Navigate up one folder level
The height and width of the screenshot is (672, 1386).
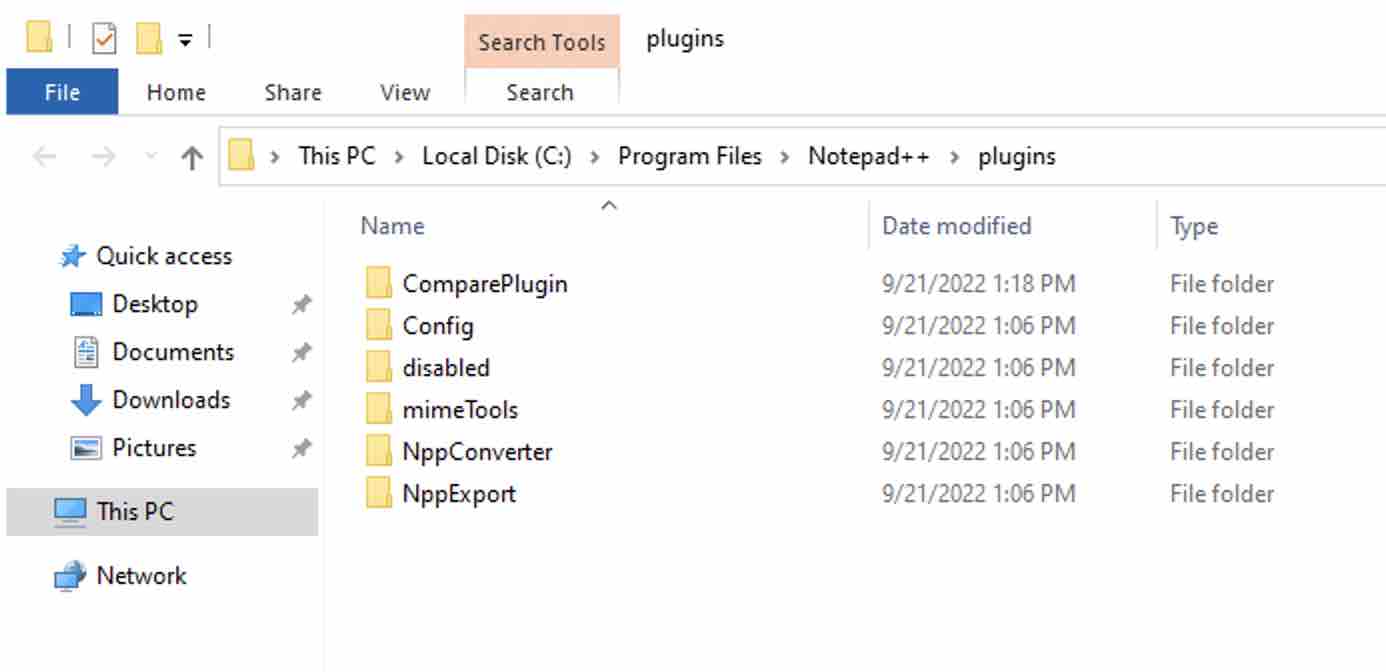pyautogui.click(x=190, y=156)
